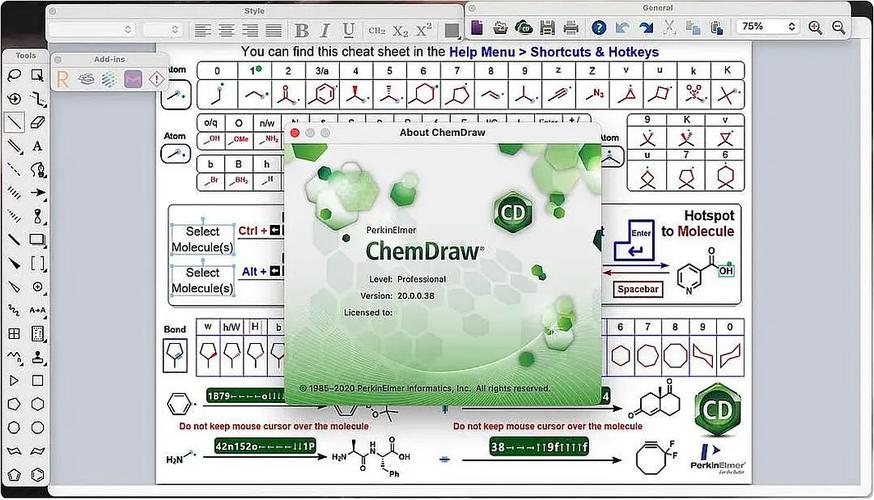The image size is (874, 500).
Task: Select the Table tool
Action: pyautogui.click(x=14, y=333)
